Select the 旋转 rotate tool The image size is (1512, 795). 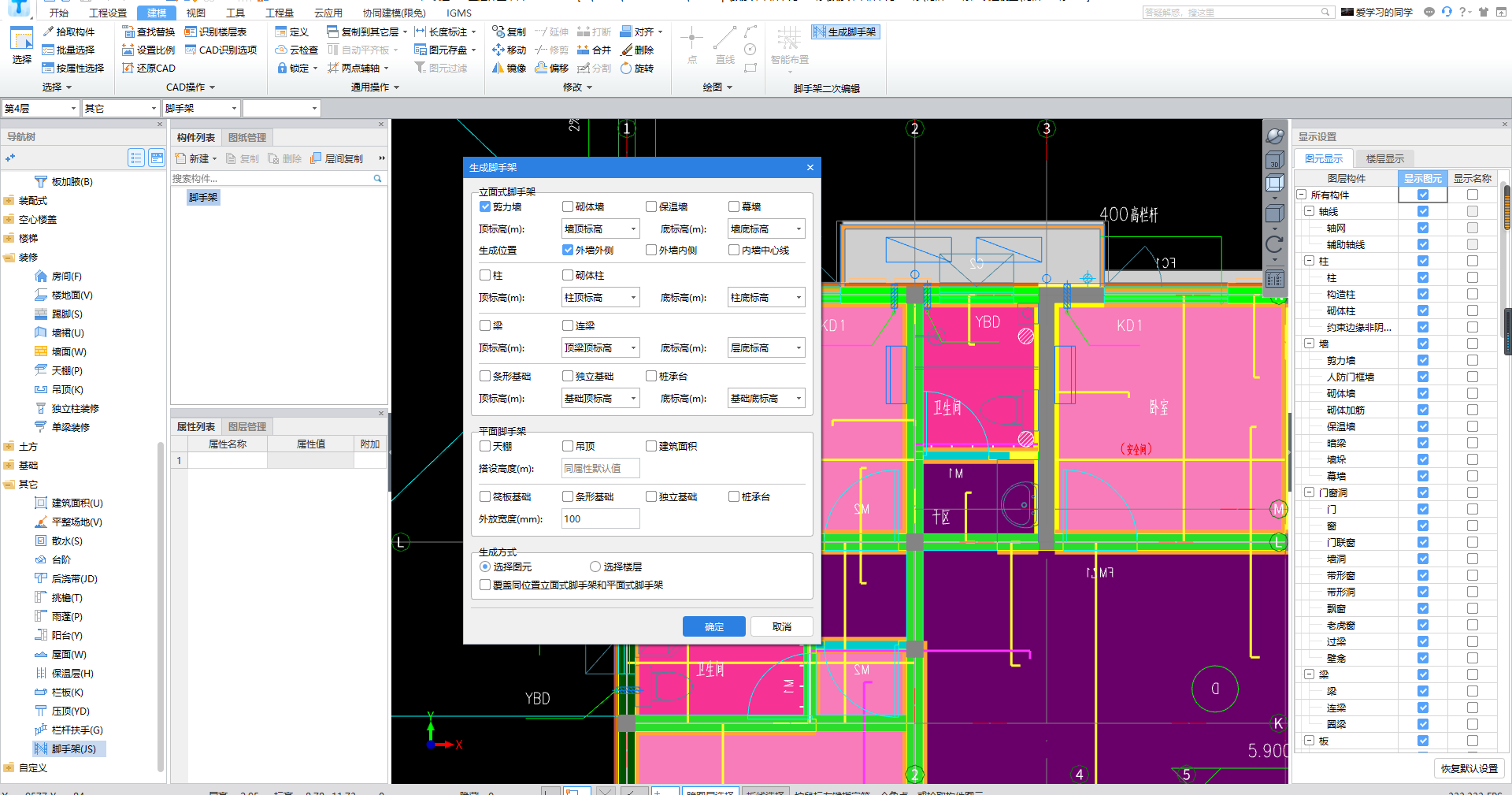point(637,68)
